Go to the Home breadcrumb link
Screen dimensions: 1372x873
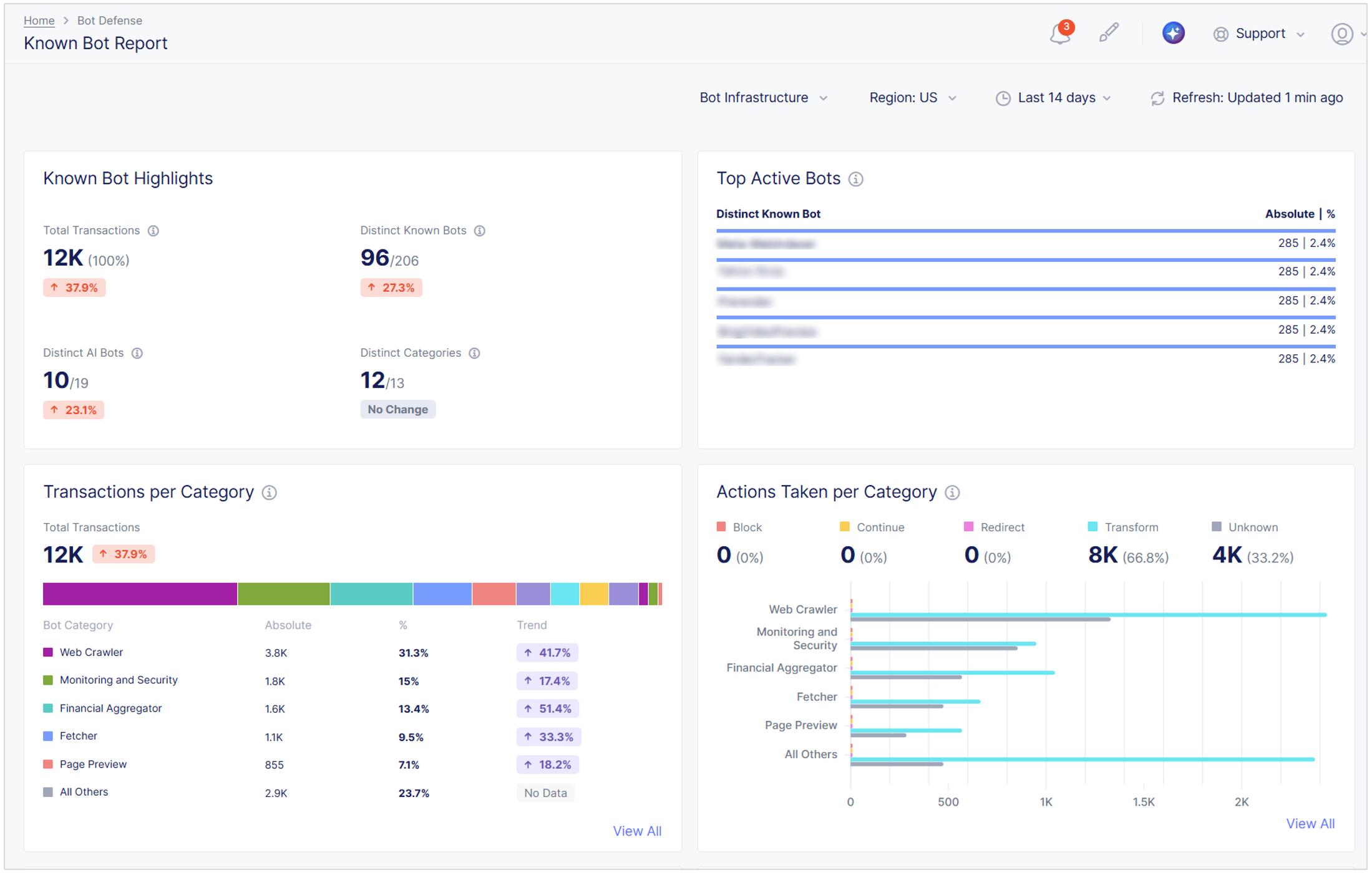point(39,21)
